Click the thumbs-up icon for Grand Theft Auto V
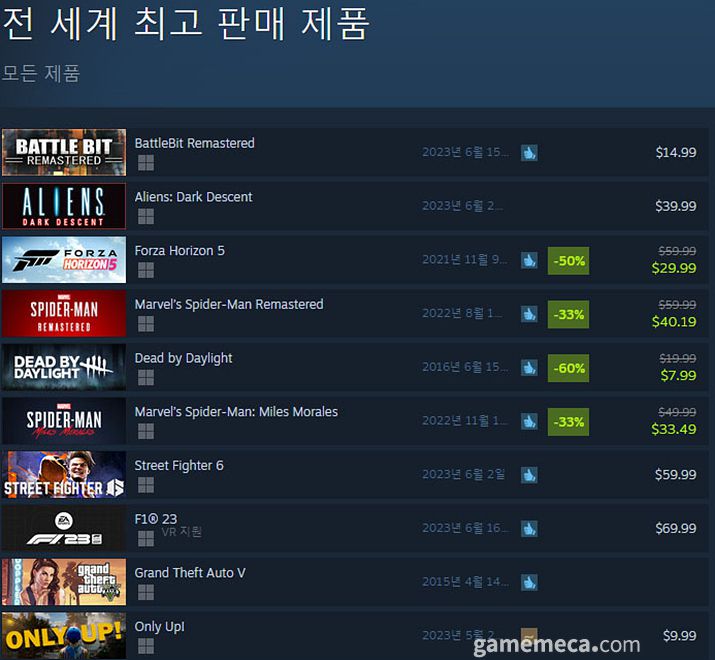The height and width of the screenshot is (660, 715). (529, 582)
